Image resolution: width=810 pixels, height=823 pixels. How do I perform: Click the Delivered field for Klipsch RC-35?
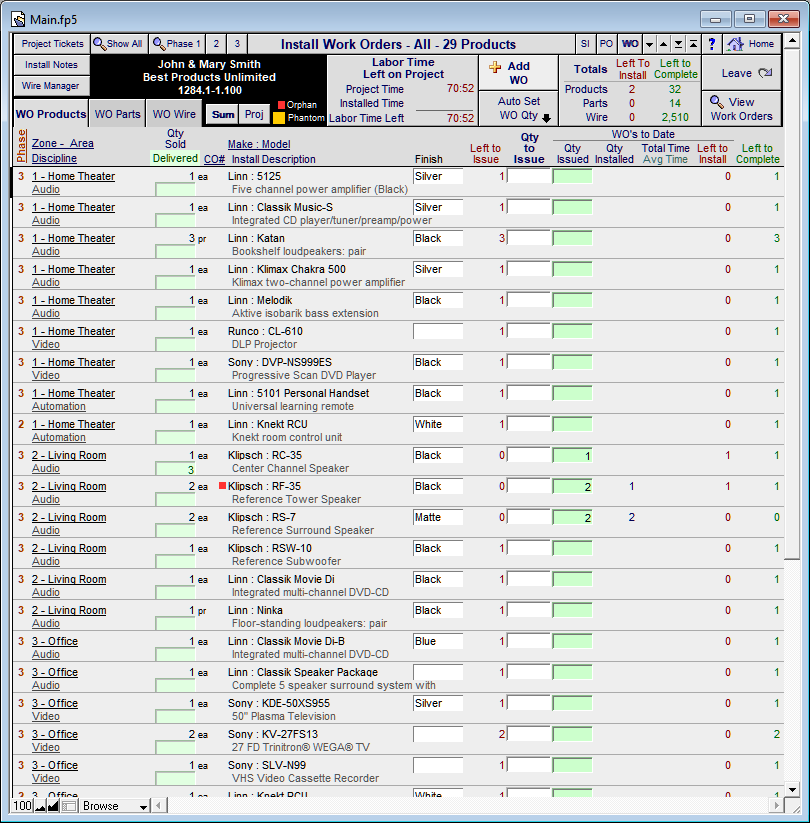(175, 469)
